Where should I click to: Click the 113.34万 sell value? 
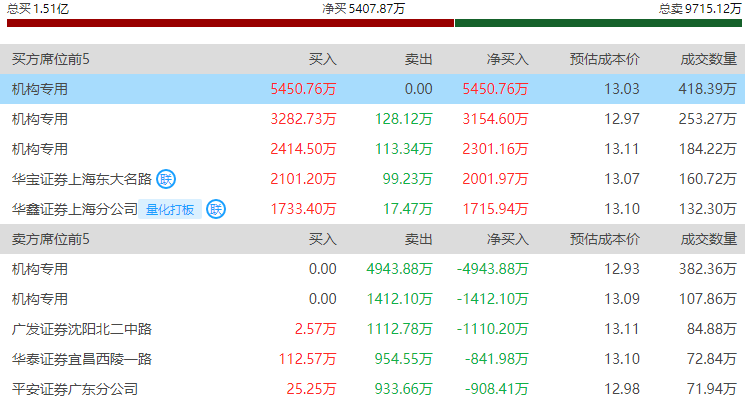point(403,149)
